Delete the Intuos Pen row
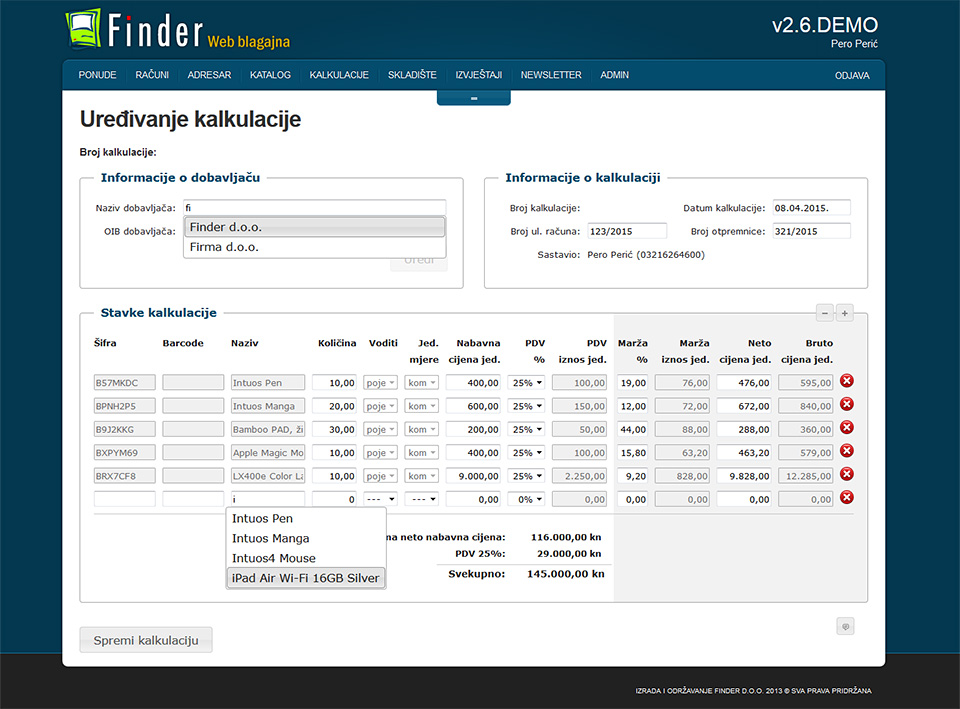The image size is (960, 709). point(847,381)
